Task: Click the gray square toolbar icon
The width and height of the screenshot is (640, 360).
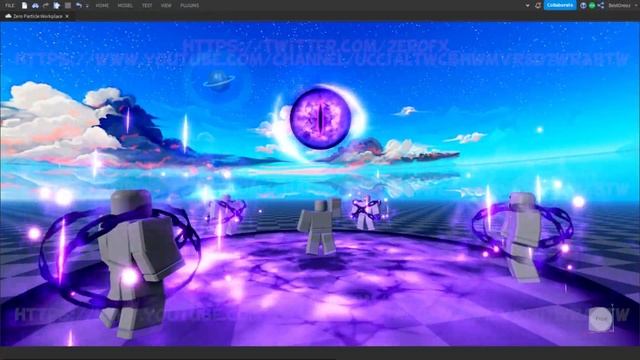Action: 68,5
